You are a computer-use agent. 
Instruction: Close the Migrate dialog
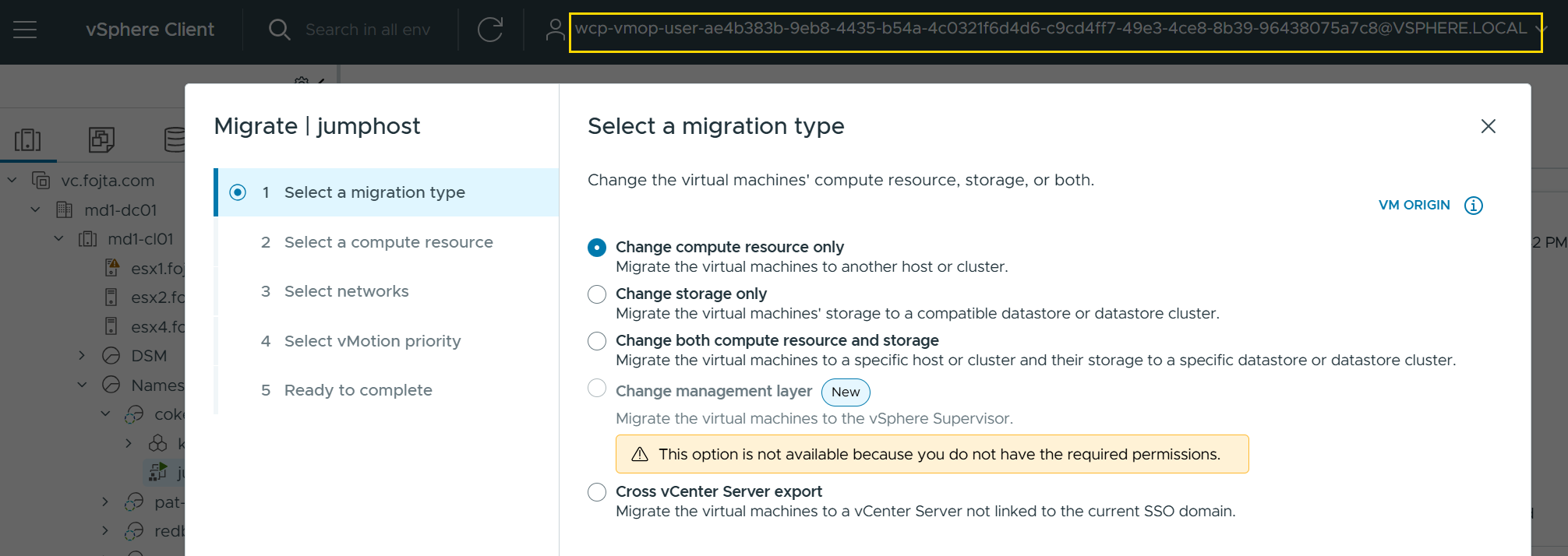click(1488, 126)
